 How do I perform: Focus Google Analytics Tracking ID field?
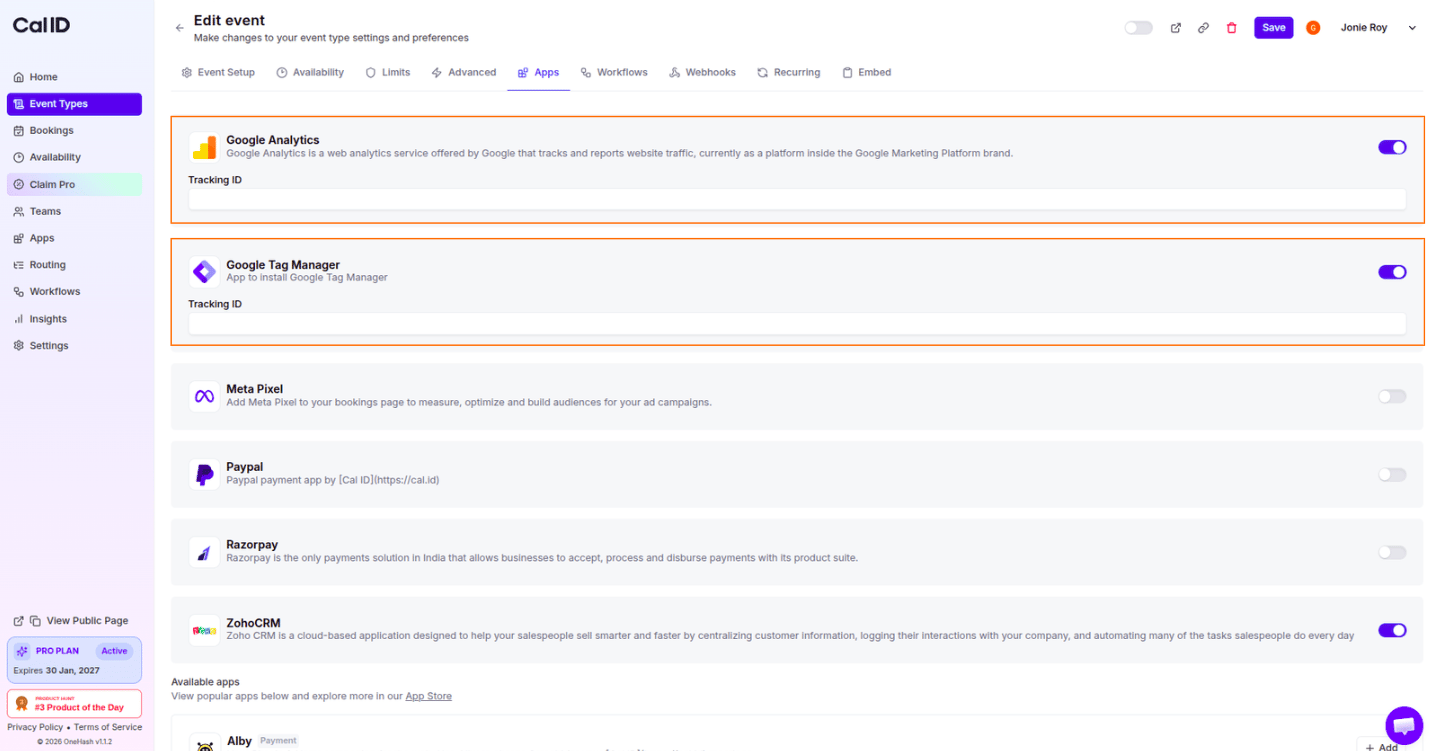click(x=797, y=199)
